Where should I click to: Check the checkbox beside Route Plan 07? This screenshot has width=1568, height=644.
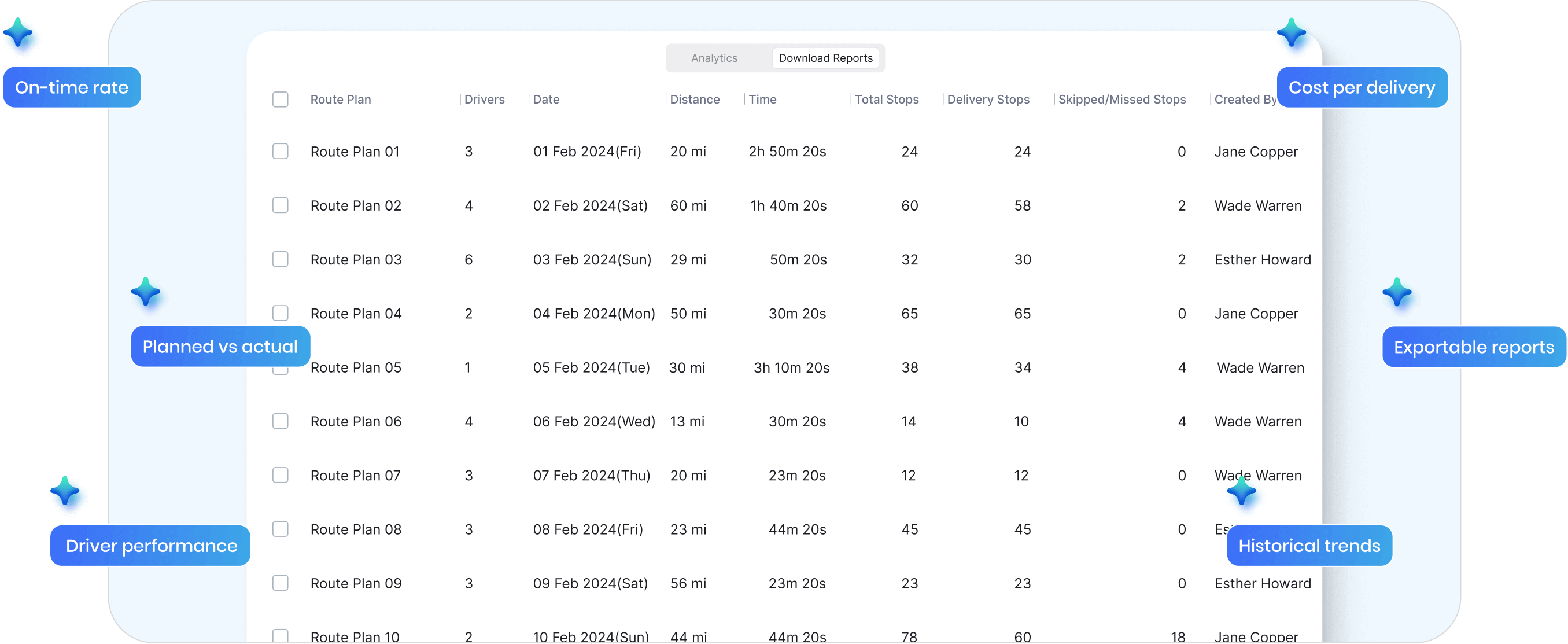(x=281, y=475)
